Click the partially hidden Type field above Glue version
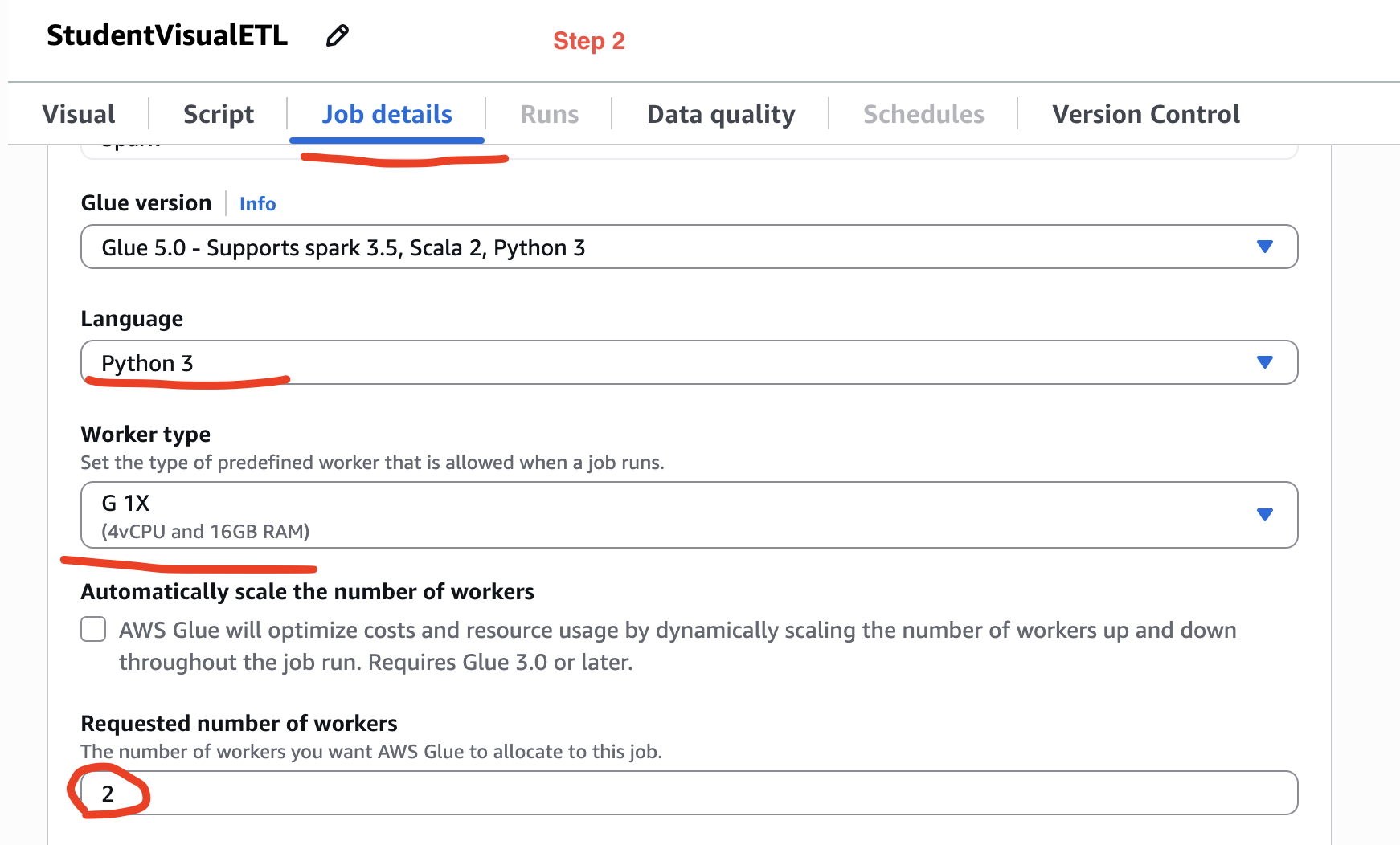Image resolution: width=1400 pixels, height=845 pixels. point(688,151)
